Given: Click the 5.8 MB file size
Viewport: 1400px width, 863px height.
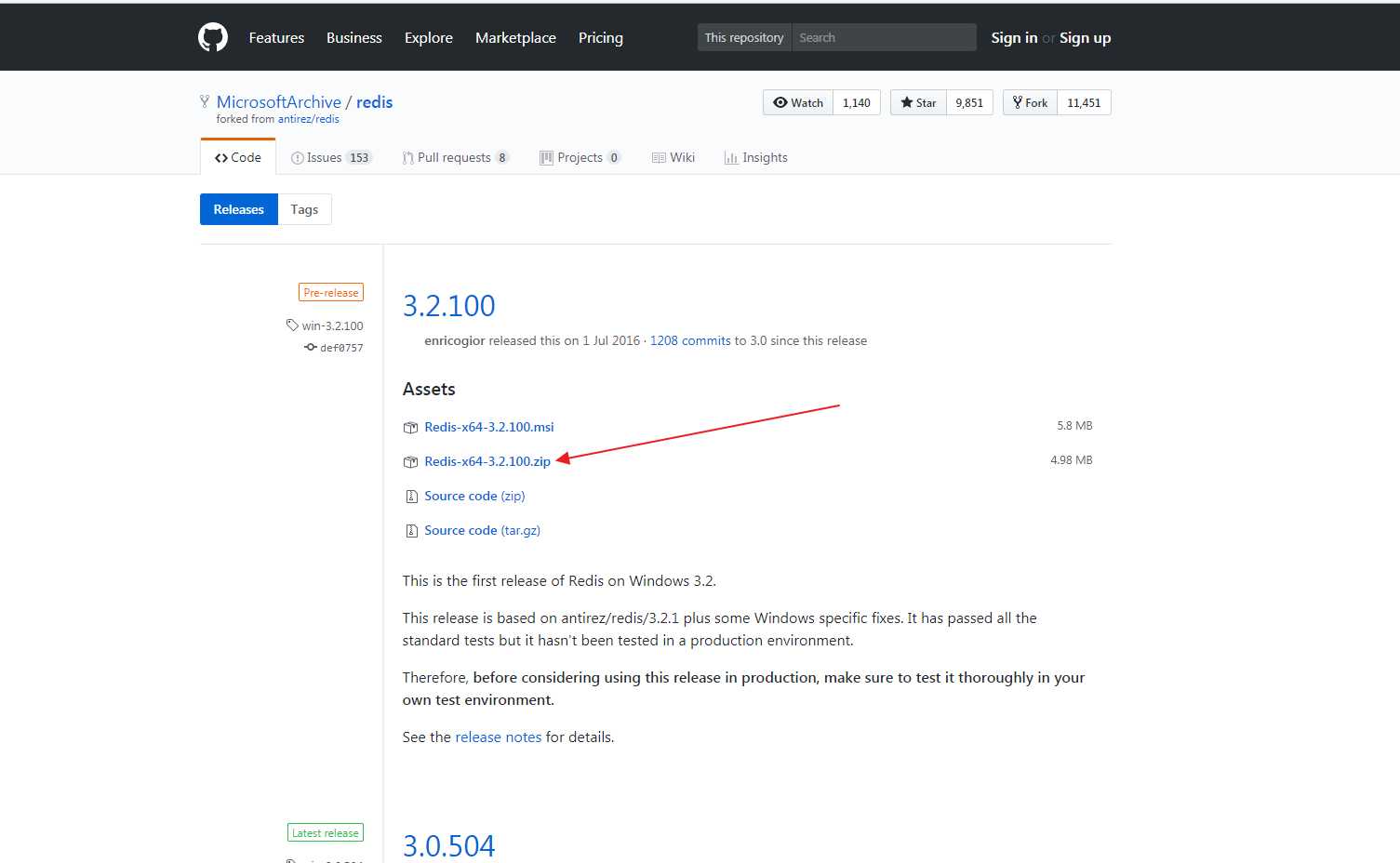Looking at the screenshot, I should click(1074, 425).
